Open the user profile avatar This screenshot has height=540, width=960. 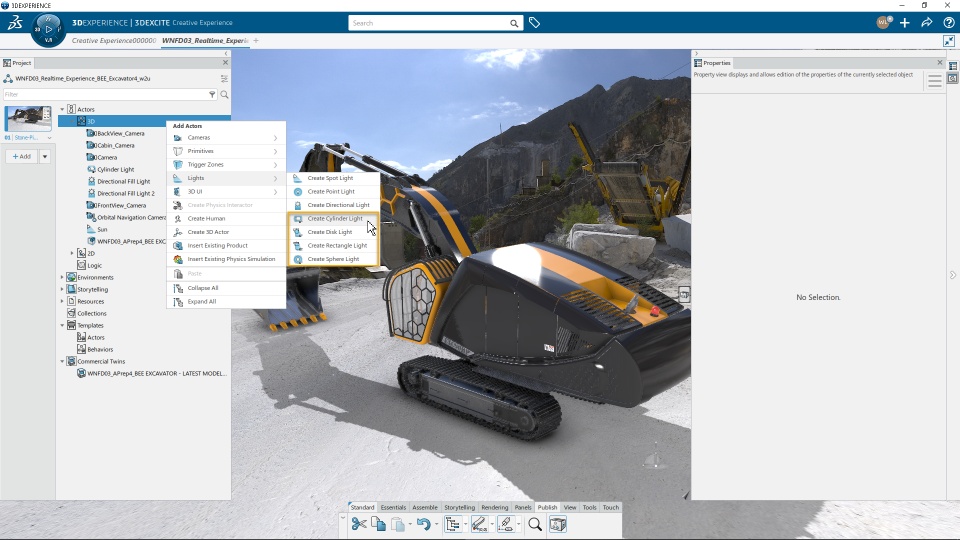coord(883,23)
